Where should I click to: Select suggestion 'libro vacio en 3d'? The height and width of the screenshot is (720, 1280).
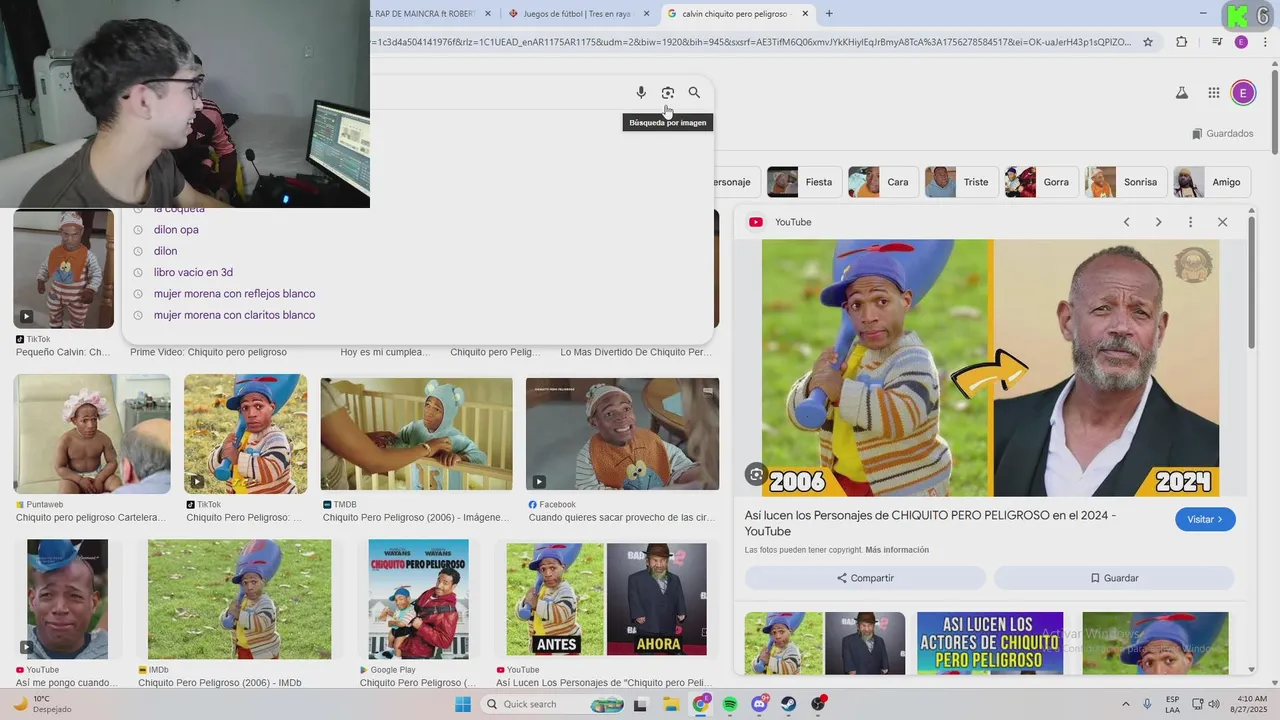[x=193, y=272]
